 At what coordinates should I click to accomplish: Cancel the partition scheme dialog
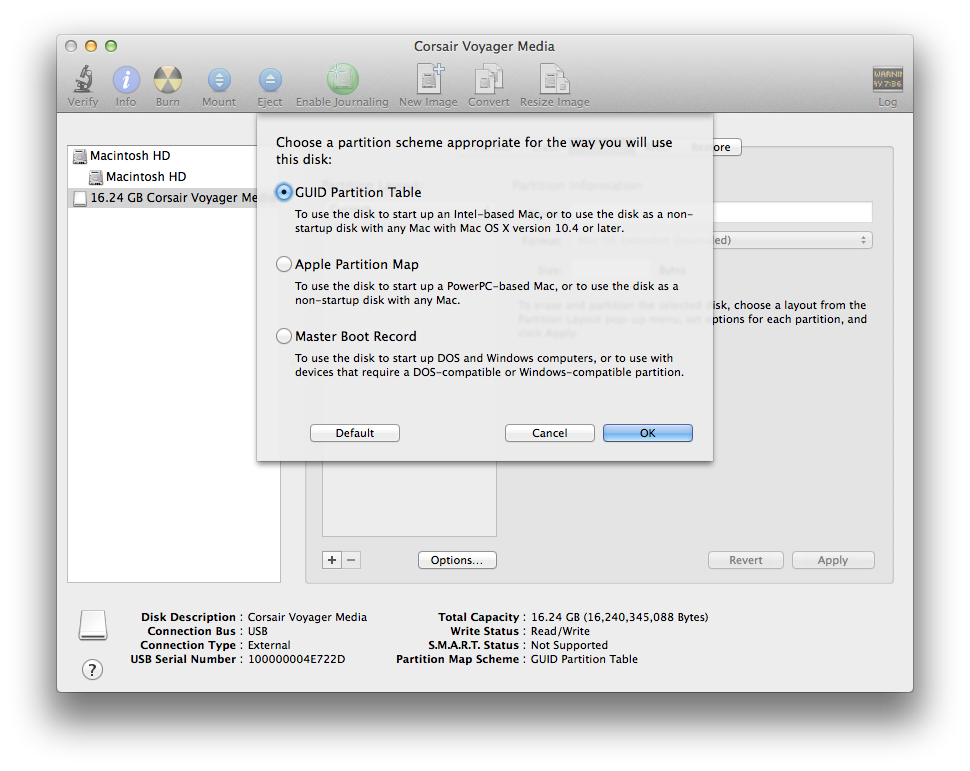[x=549, y=433]
